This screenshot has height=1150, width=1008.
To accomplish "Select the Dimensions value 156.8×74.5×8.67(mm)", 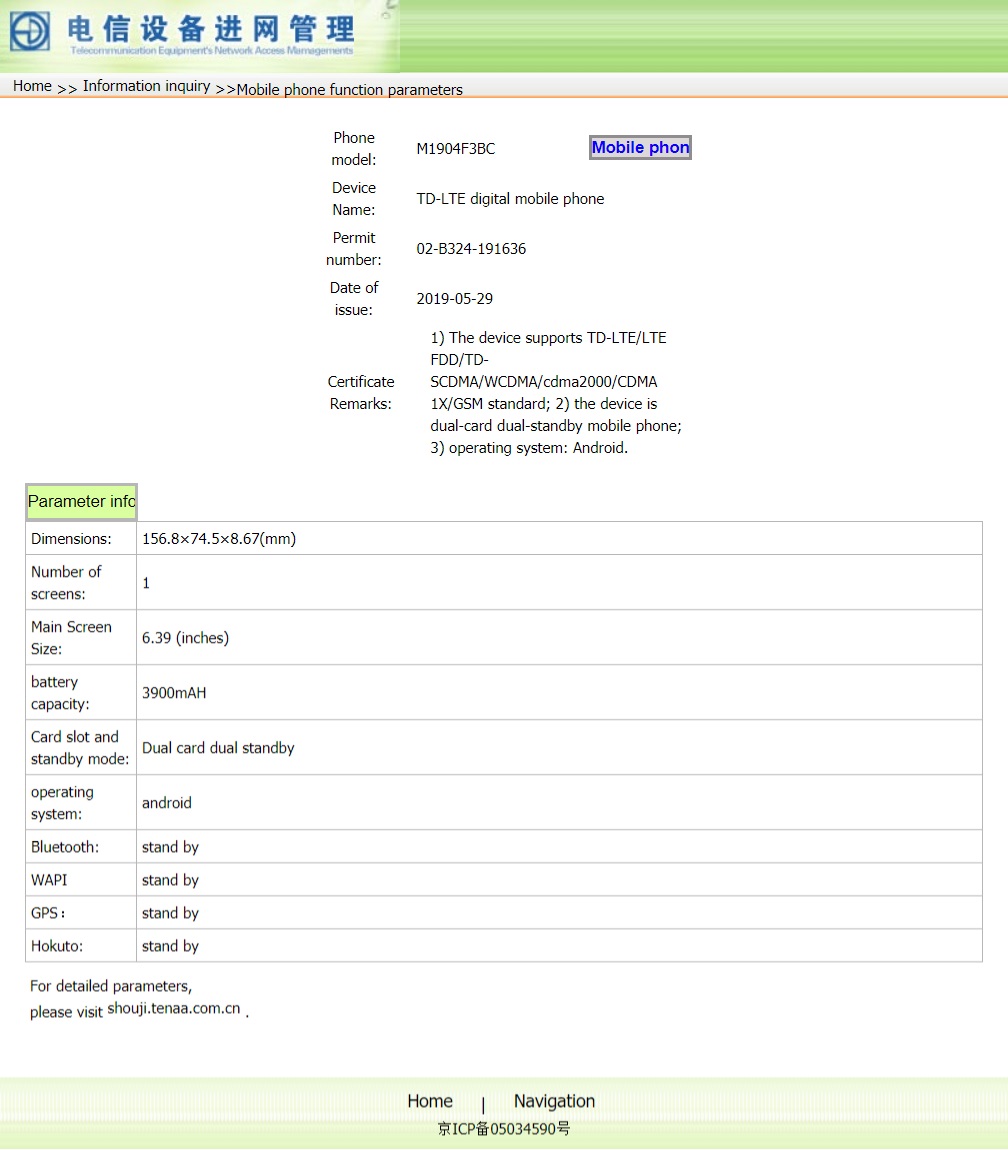I will coord(219,539).
